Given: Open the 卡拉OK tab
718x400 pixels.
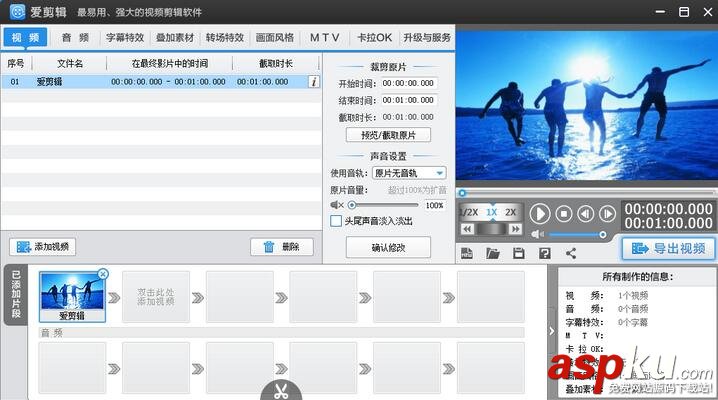Looking at the screenshot, I should [x=375, y=38].
